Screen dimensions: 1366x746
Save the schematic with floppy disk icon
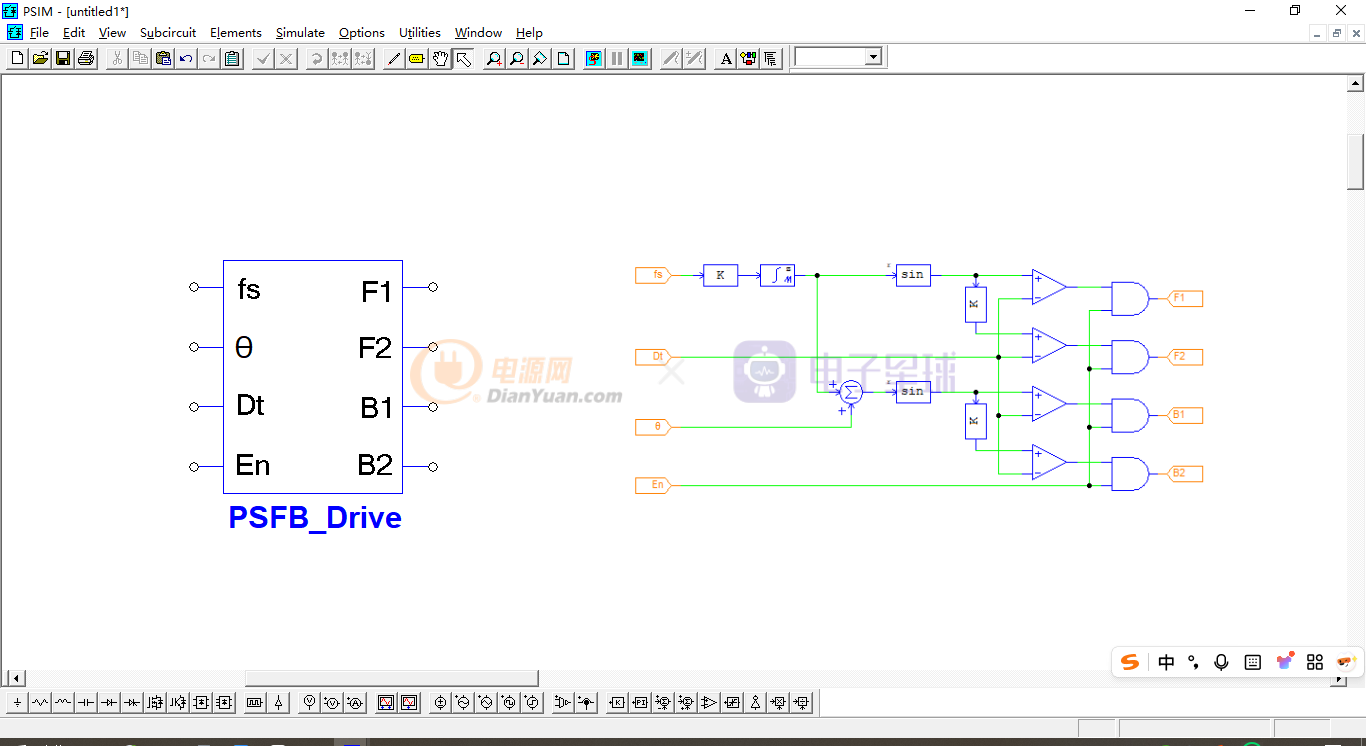(63, 59)
